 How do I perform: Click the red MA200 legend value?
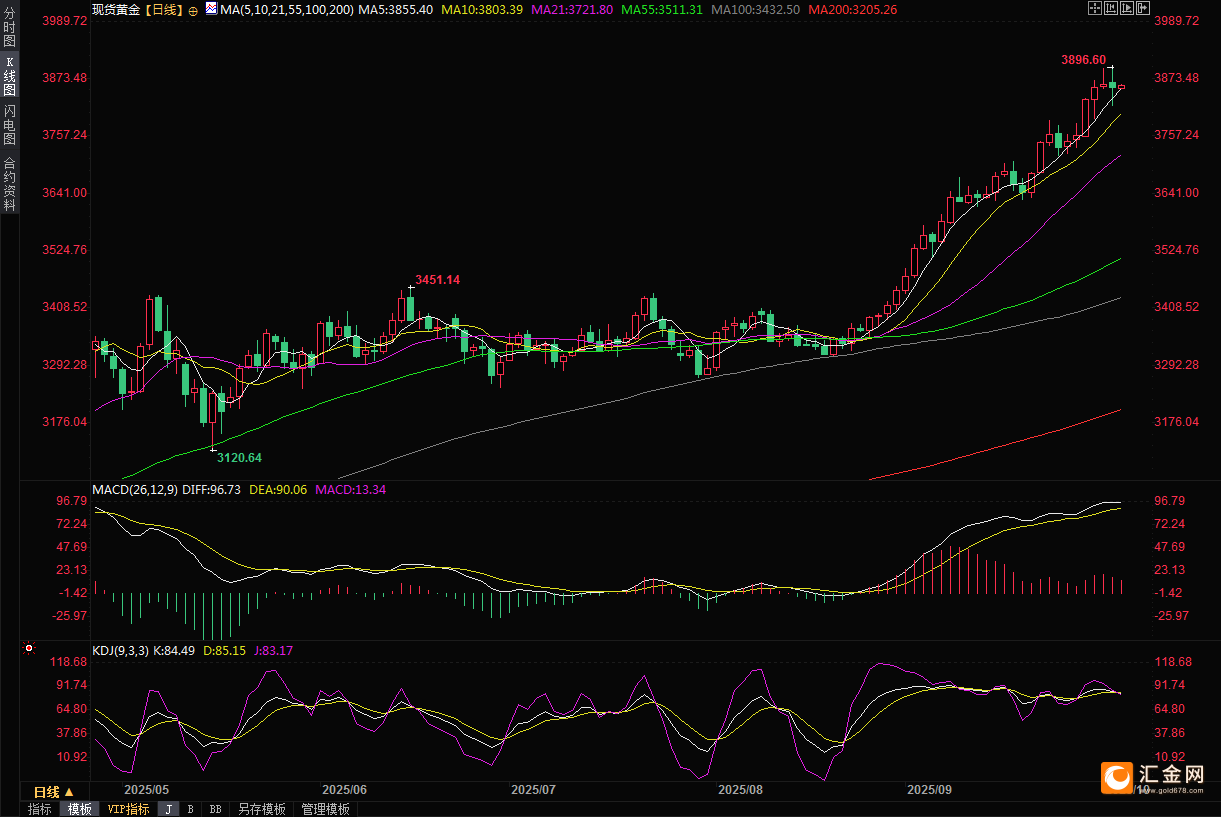tap(852, 9)
